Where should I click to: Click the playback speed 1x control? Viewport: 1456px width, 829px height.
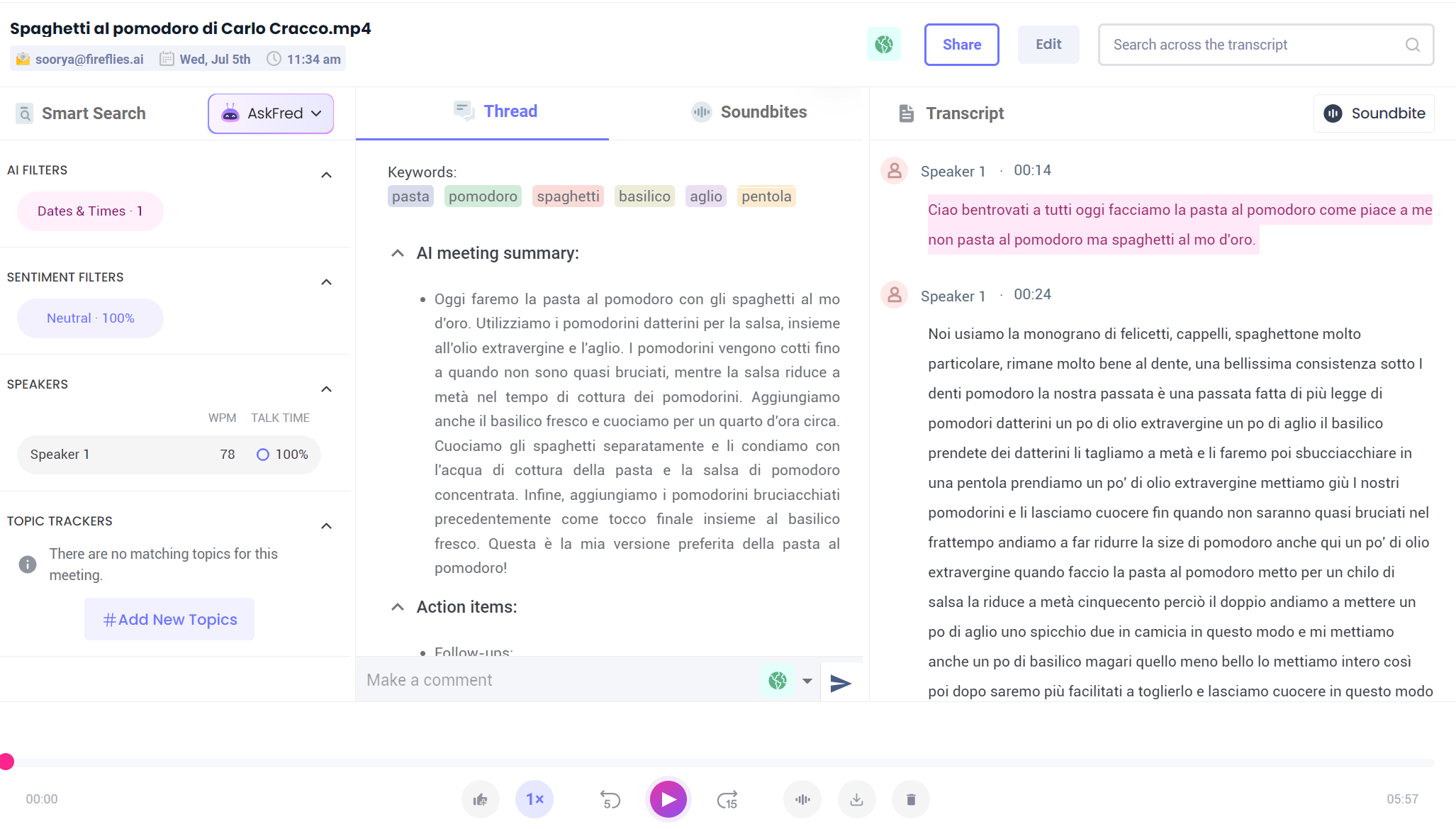(x=534, y=799)
